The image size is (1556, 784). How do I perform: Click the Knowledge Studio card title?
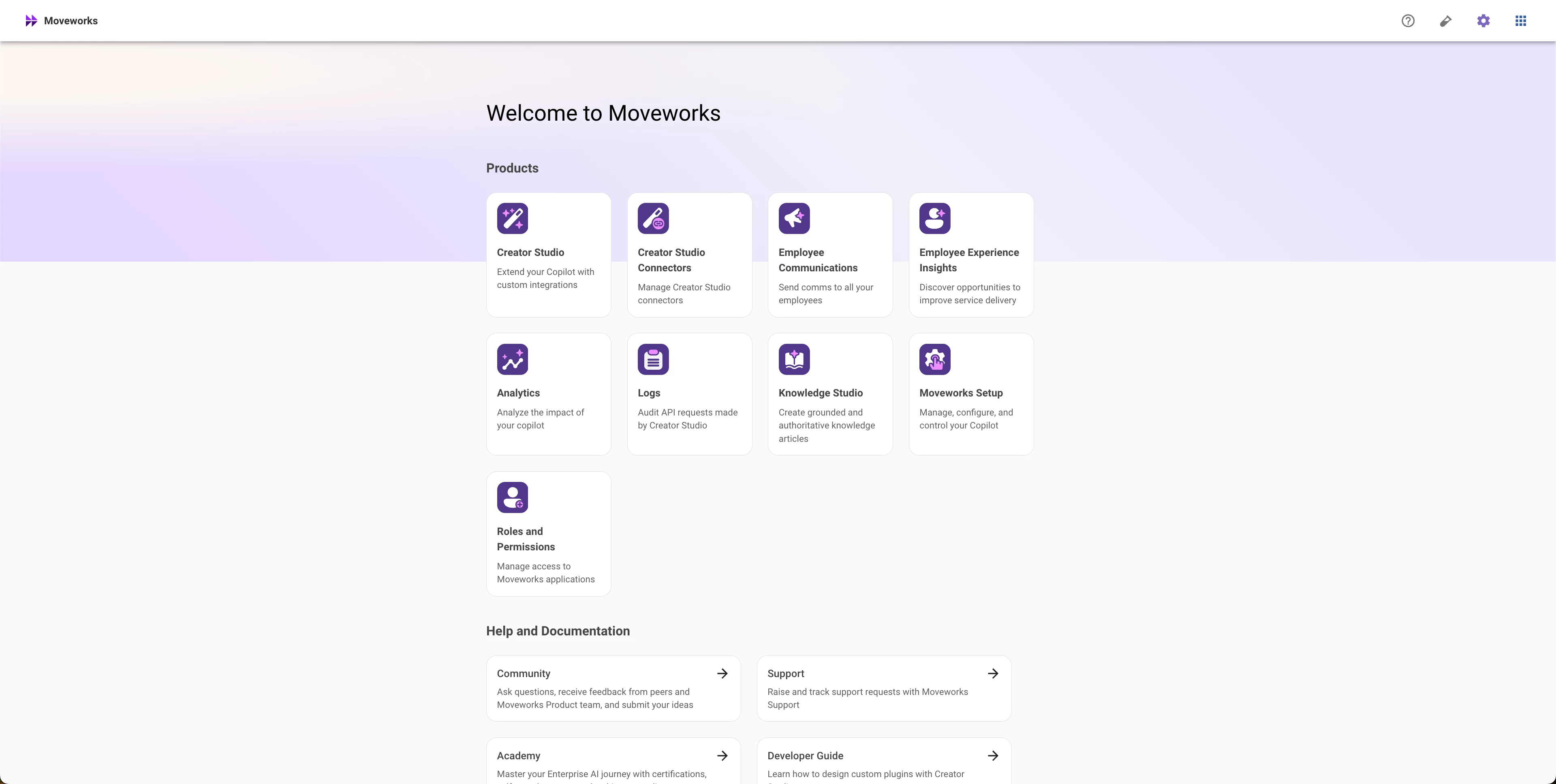coord(820,393)
